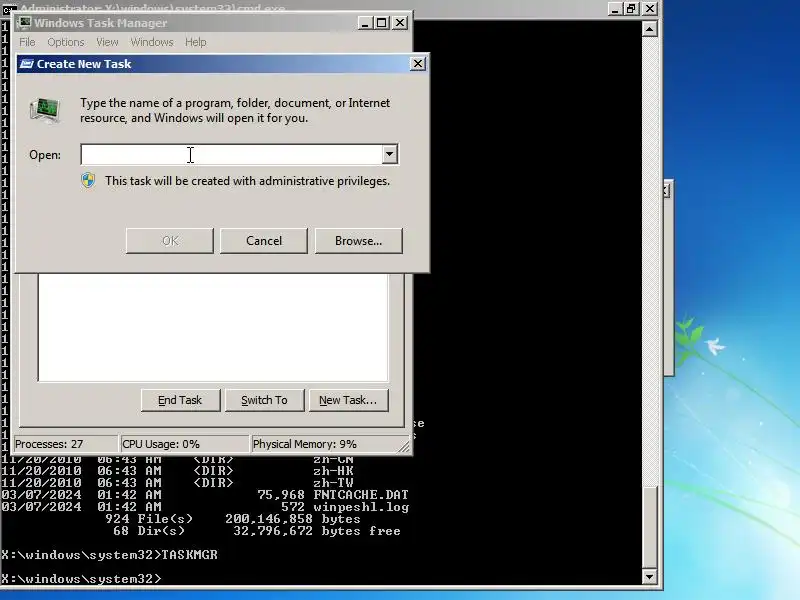The height and width of the screenshot is (600, 800).
Task: Expand the Open combo box dropdown arrow
Action: click(390, 154)
